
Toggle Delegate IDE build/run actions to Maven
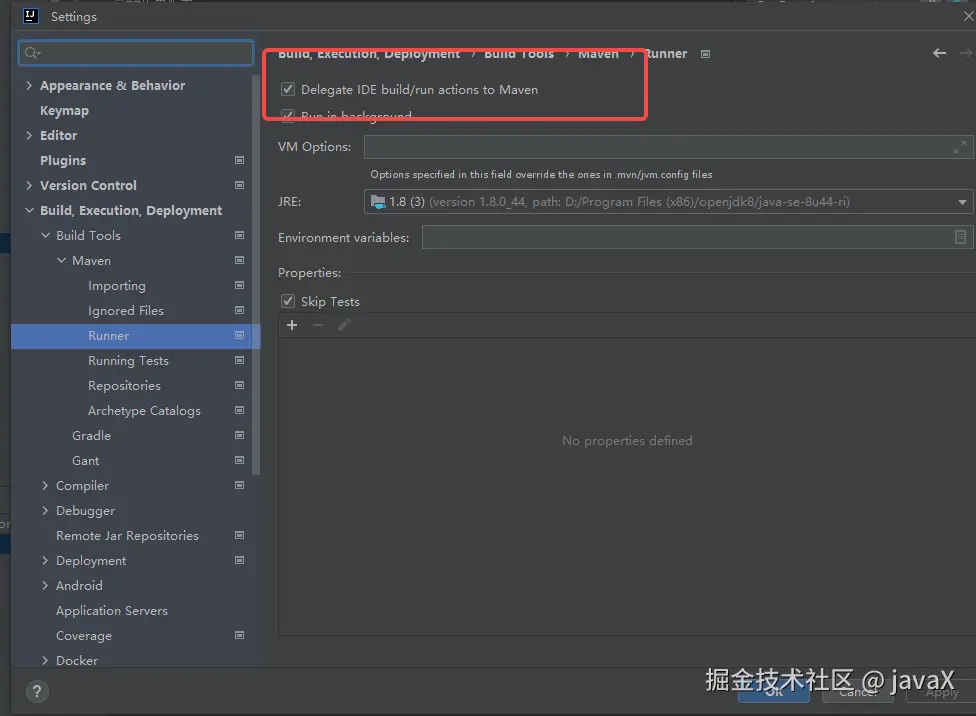point(288,89)
